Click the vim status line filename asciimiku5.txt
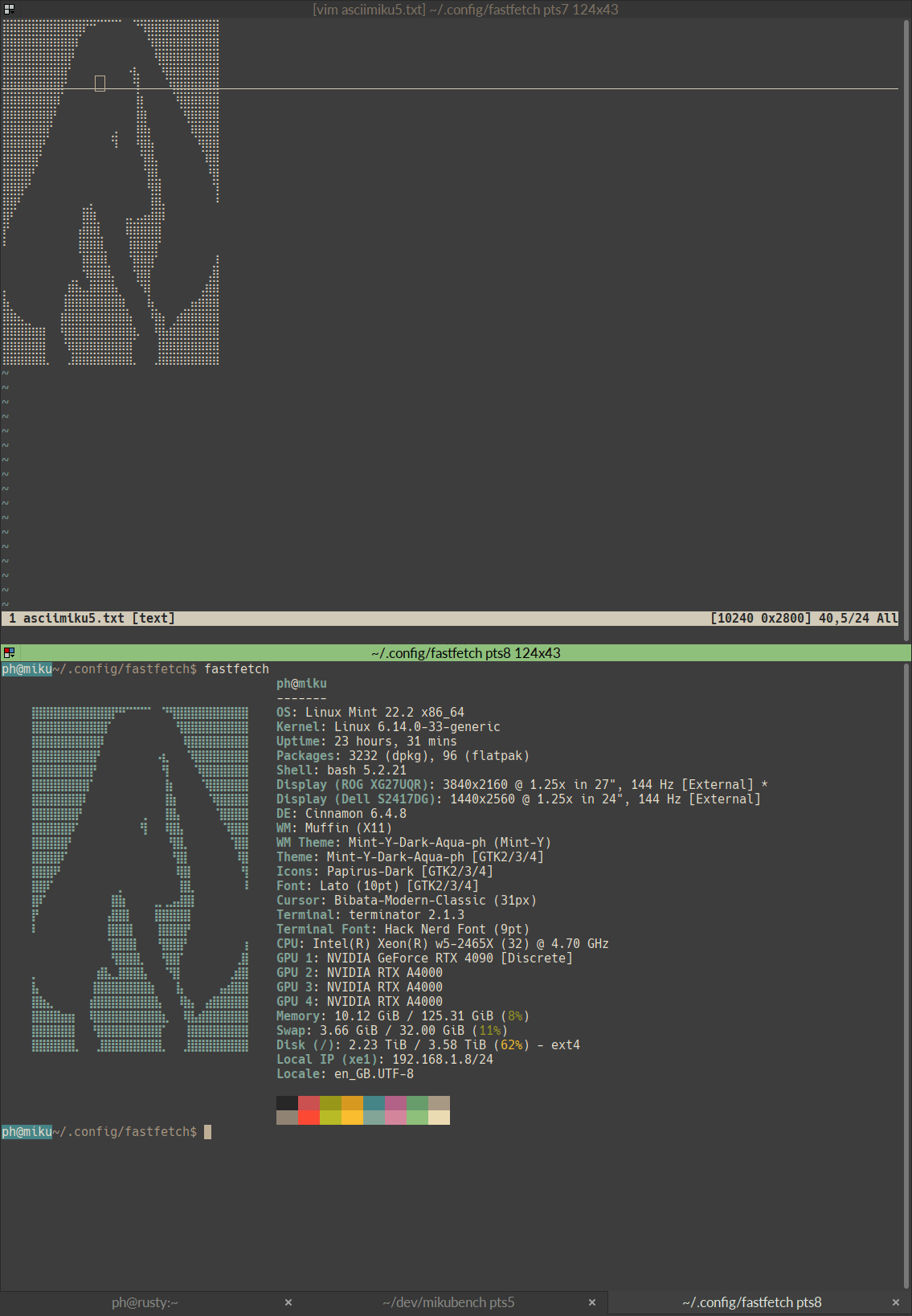Image resolution: width=912 pixels, height=1316 pixels. point(74,619)
